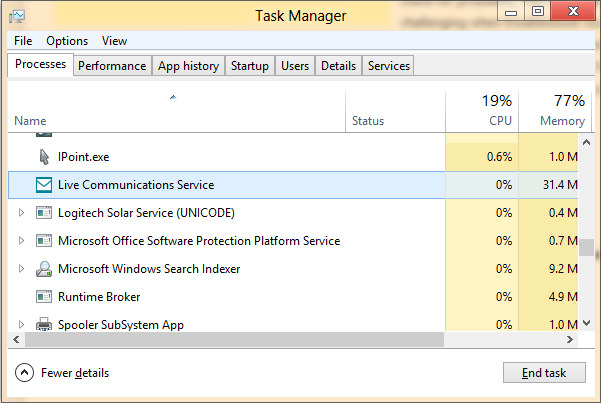Viewport: 601px width, 403px height.
Task: Click the vertical scrollbar down arrow
Action: point(586,323)
